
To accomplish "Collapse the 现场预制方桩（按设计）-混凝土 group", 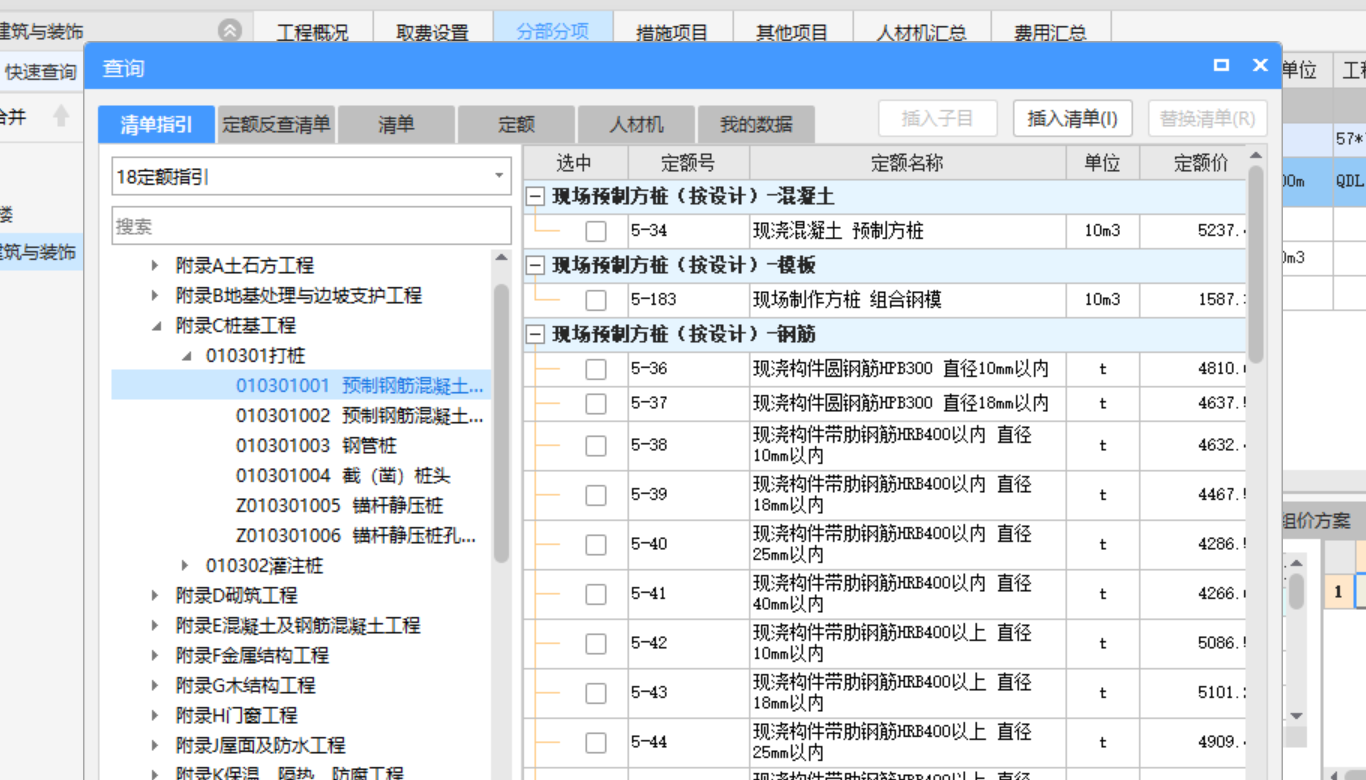I will [536, 197].
